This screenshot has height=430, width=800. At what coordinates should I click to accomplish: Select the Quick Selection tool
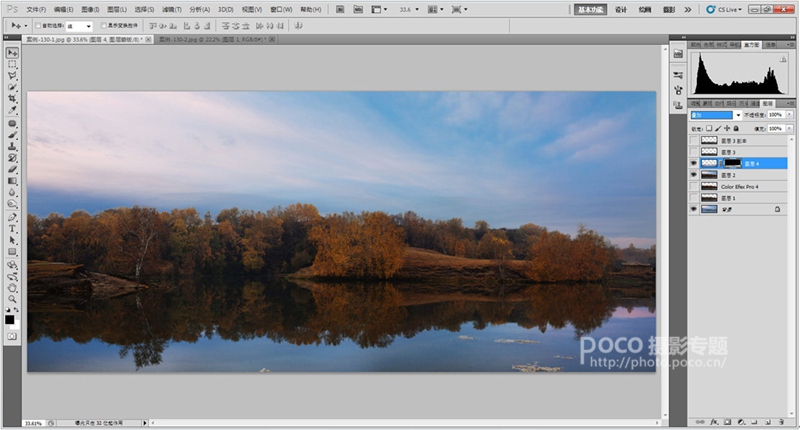tap(12, 87)
